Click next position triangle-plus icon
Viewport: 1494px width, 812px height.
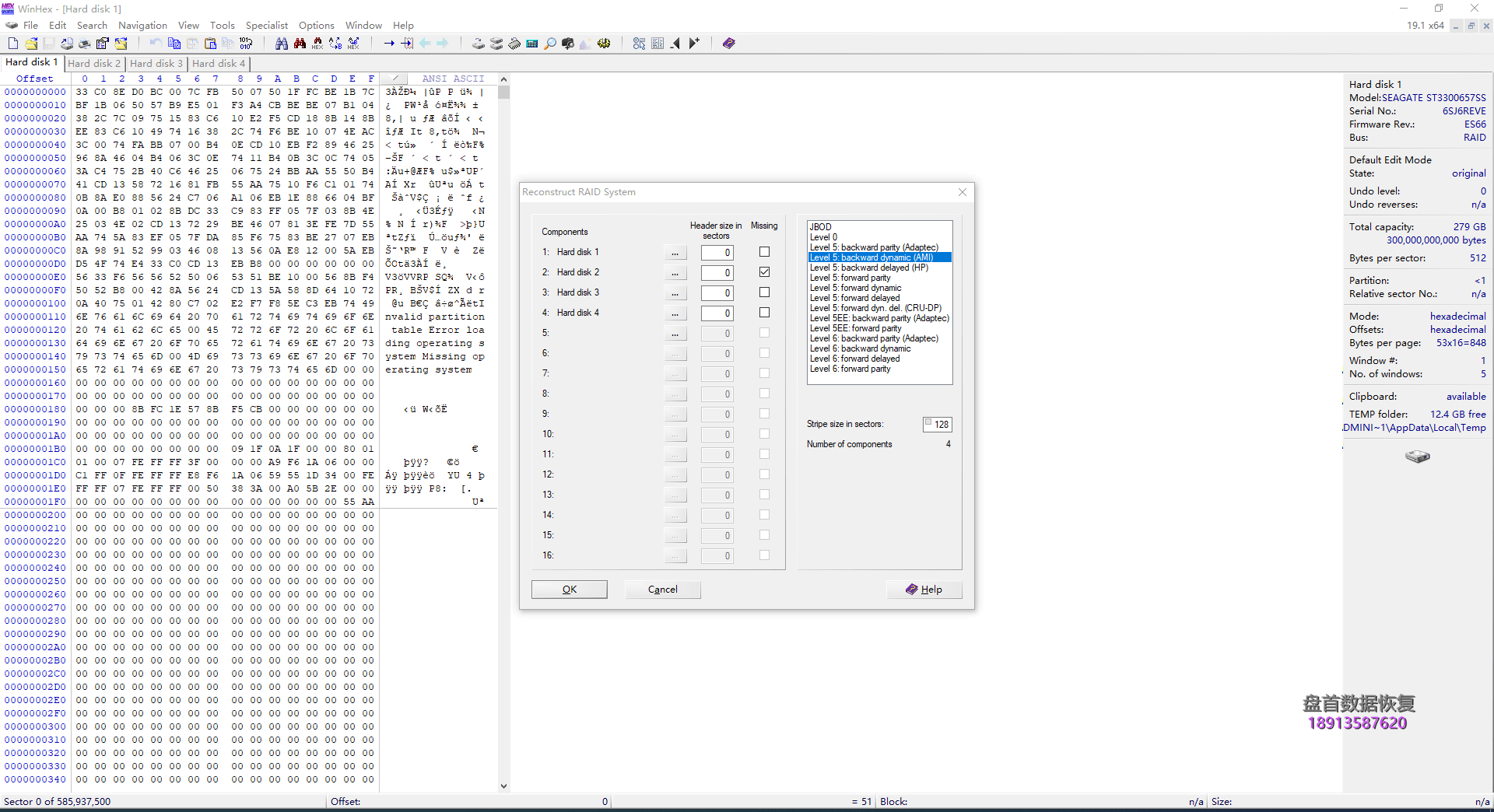coord(694,44)
